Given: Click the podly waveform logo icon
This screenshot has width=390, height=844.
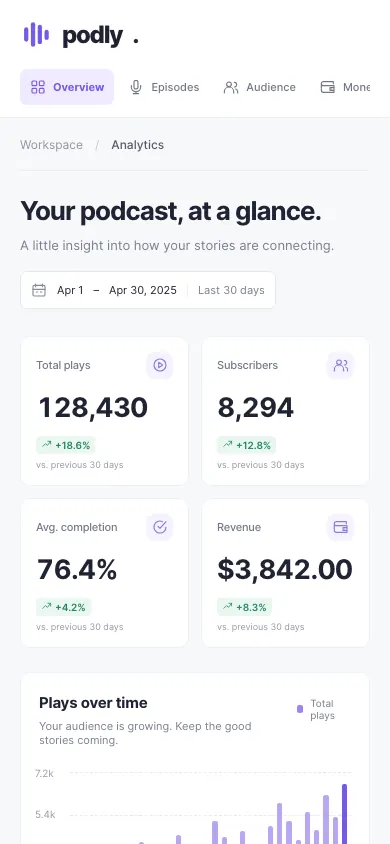Looking at the screenshot, I should 37,35.
